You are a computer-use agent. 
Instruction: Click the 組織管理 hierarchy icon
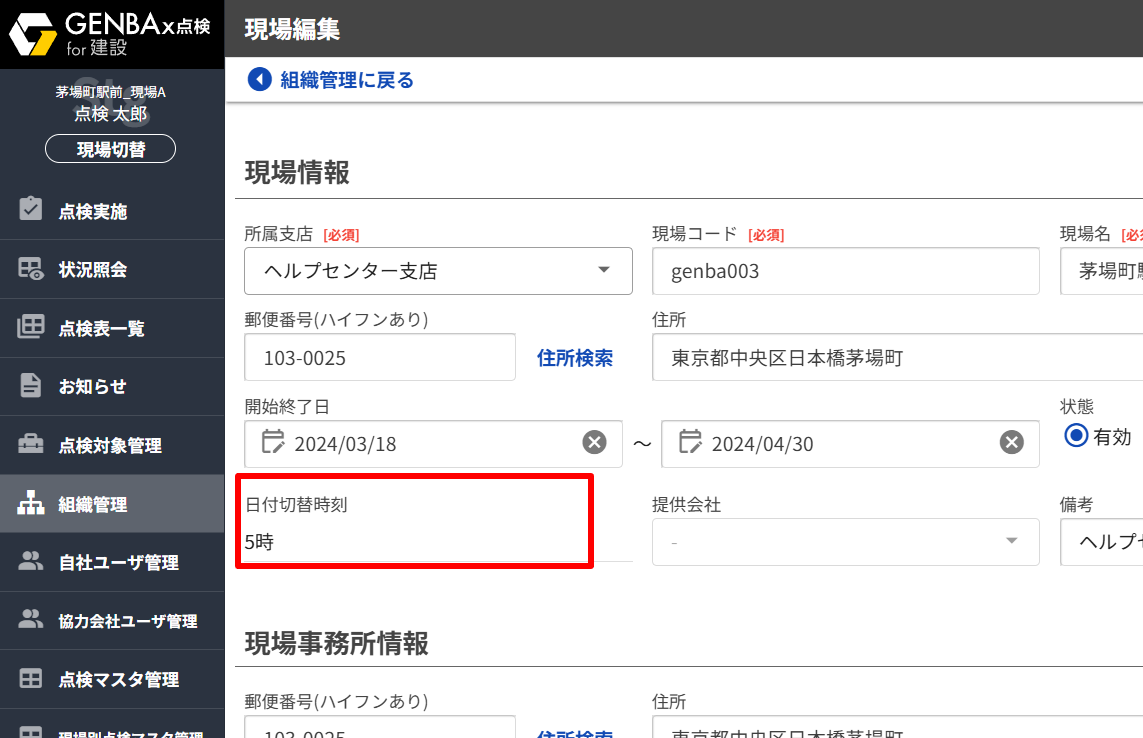click(x=31, y=502)
